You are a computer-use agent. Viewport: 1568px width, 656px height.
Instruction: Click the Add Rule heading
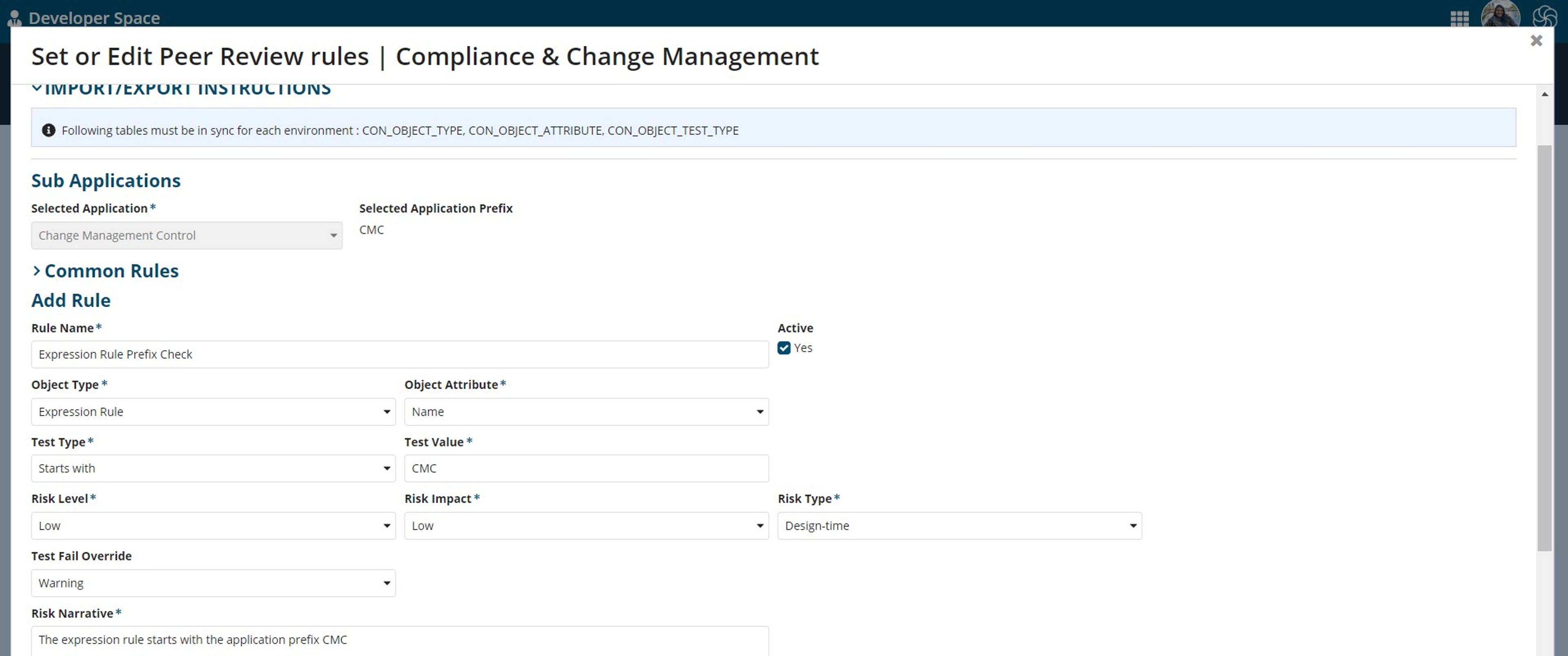pos(71,300)
